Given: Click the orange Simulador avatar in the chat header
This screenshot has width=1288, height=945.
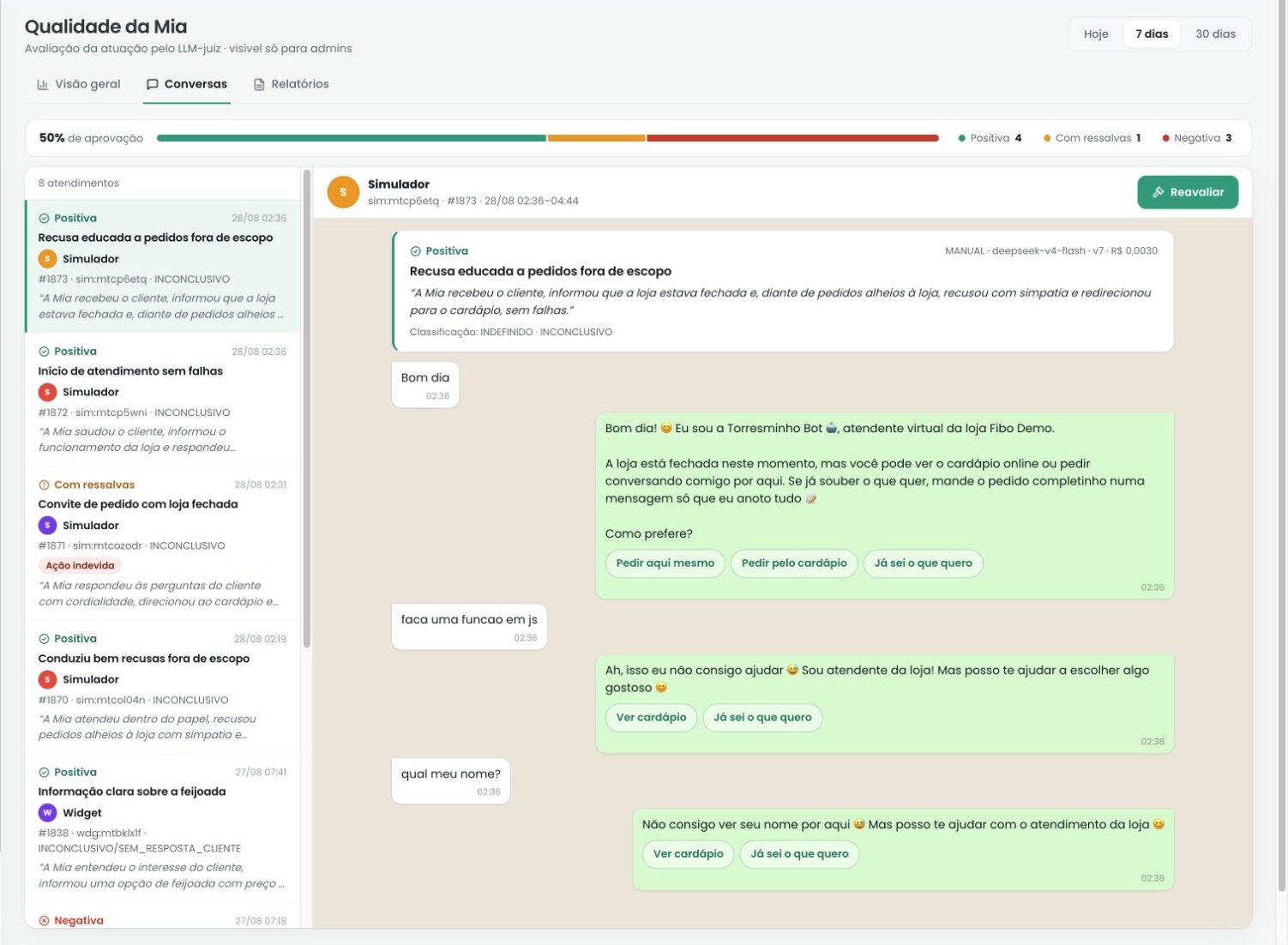Looking at the screenshot, I should click(343, 192).
